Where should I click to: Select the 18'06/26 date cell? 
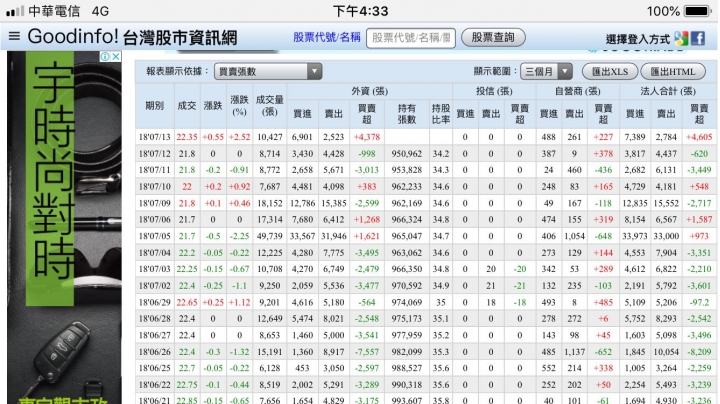click(154, 352)
